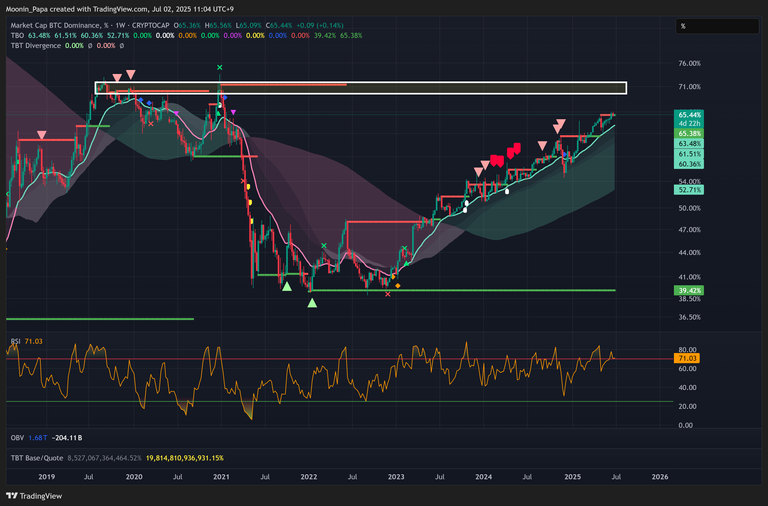Click '2026' on the time axis
The height and width of the screenshot is (506, 768).
(x=660, y=477)
